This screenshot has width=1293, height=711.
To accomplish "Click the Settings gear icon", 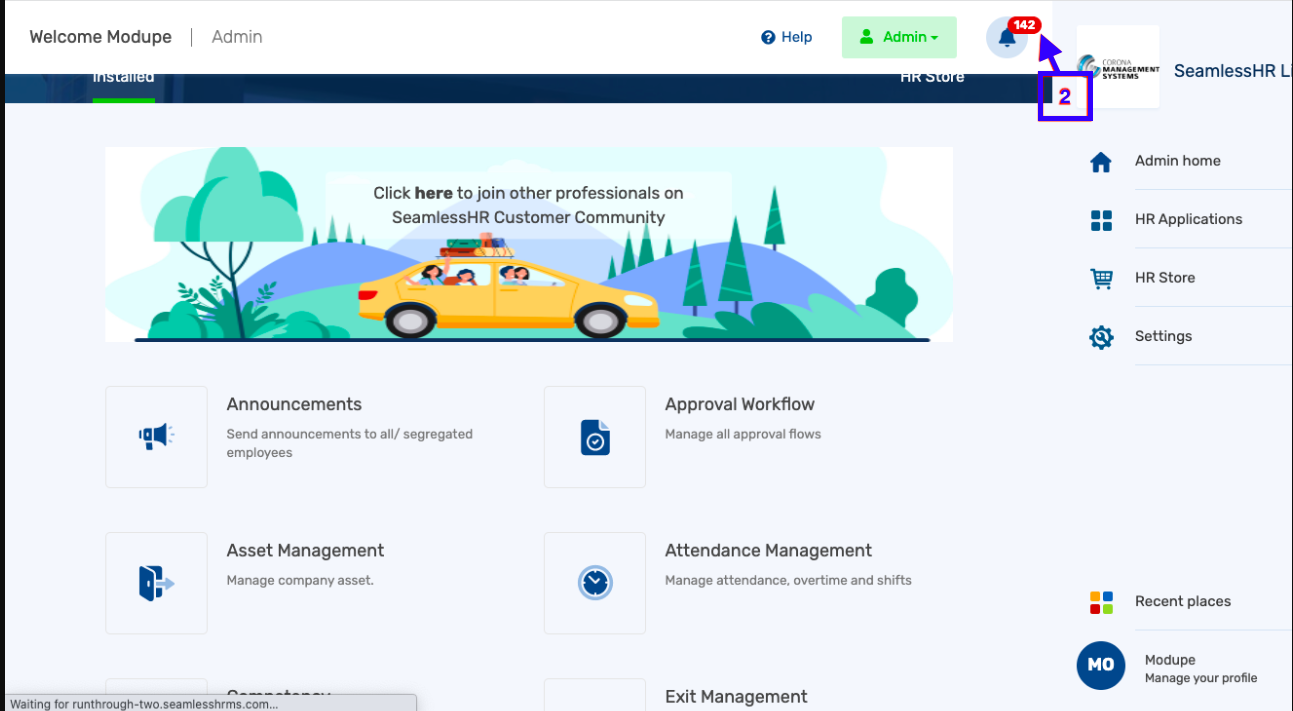I will (x=1101, y=337).
